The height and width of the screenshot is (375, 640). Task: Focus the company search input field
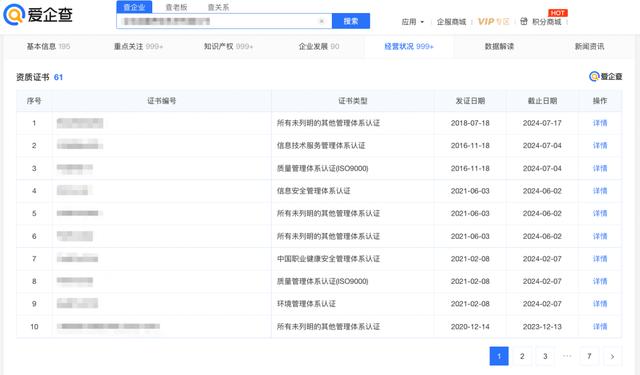[224, 21]
